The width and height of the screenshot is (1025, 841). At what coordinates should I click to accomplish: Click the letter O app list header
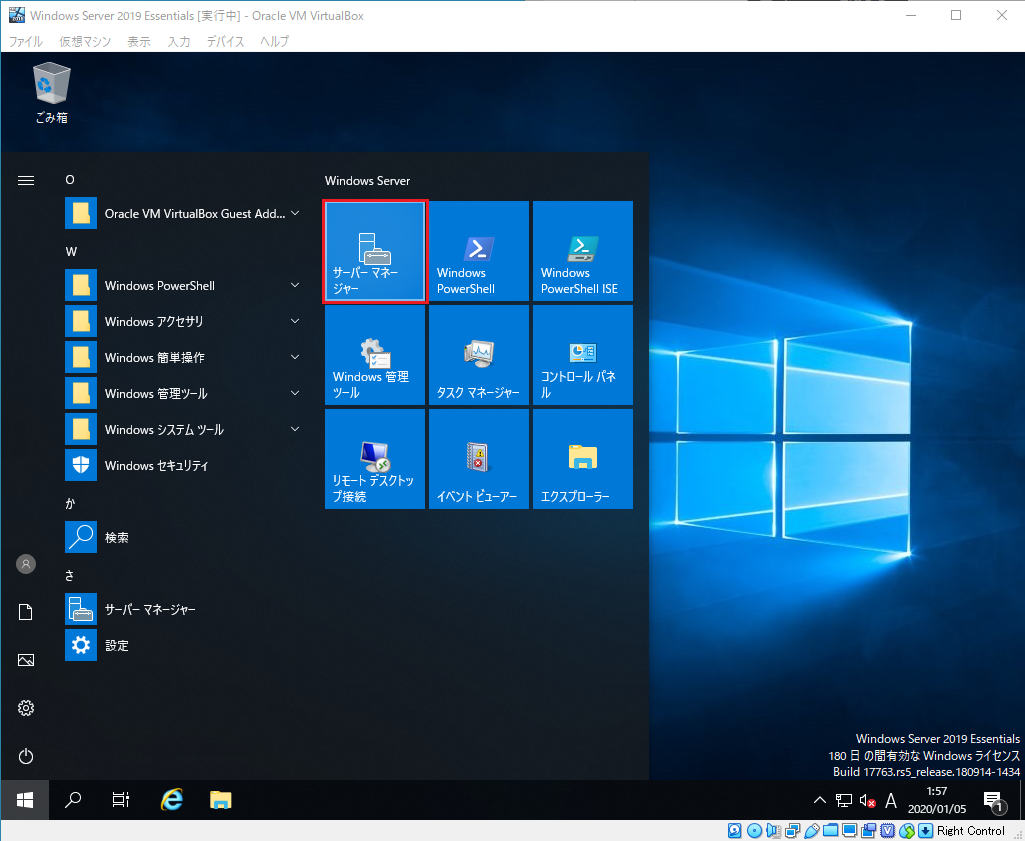70,180
